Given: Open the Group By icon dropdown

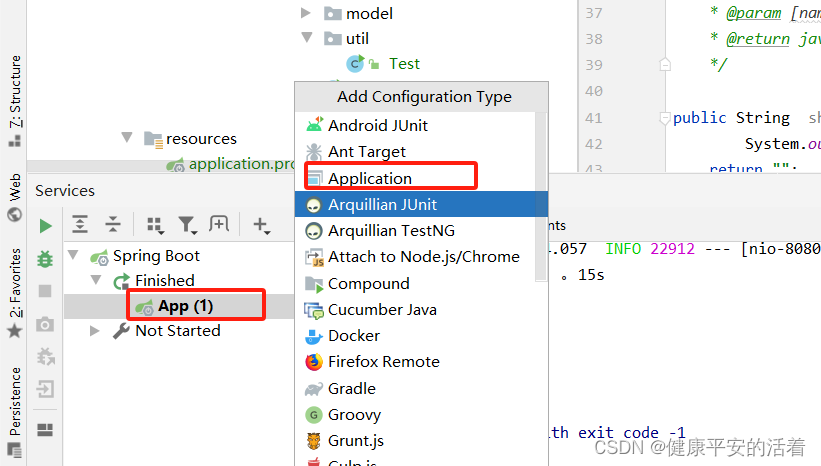Looking at the screenshot, I should (x=155, y=225).
